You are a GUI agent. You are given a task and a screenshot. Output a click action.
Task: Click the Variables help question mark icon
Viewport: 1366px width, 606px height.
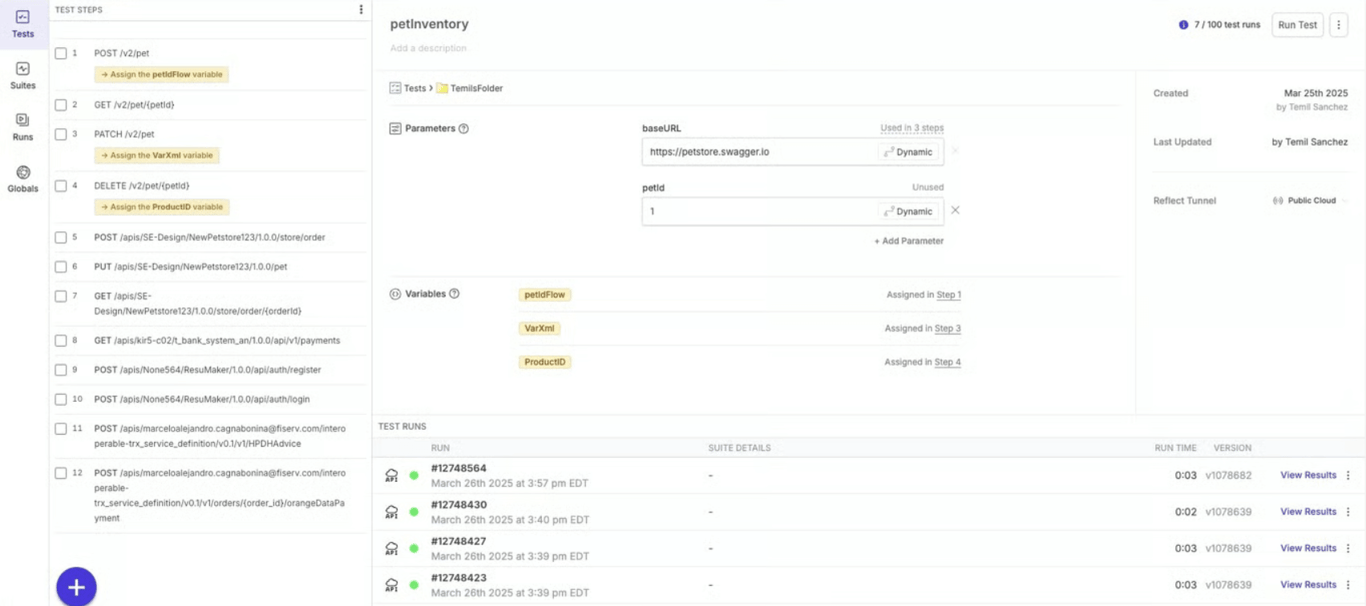(x=456, y=293)
